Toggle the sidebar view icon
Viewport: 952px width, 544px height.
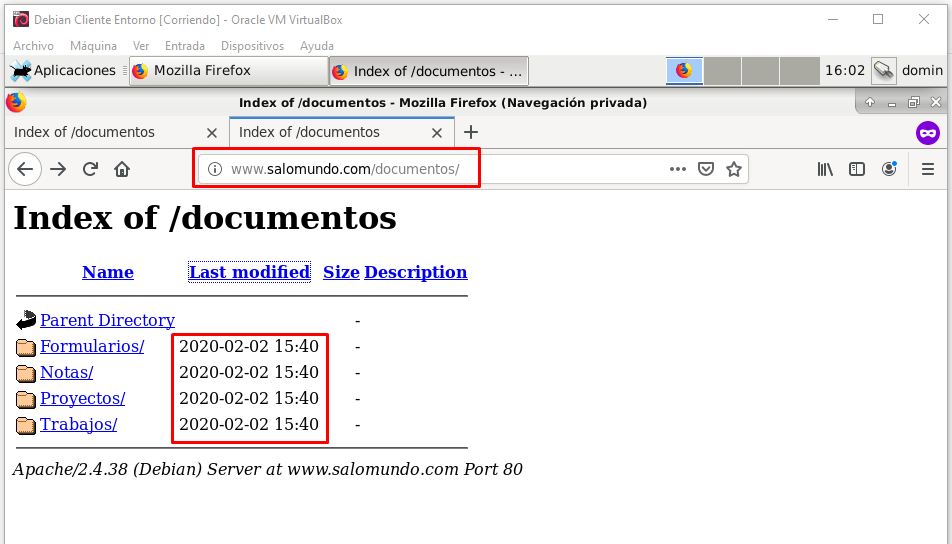coord(857,169)
